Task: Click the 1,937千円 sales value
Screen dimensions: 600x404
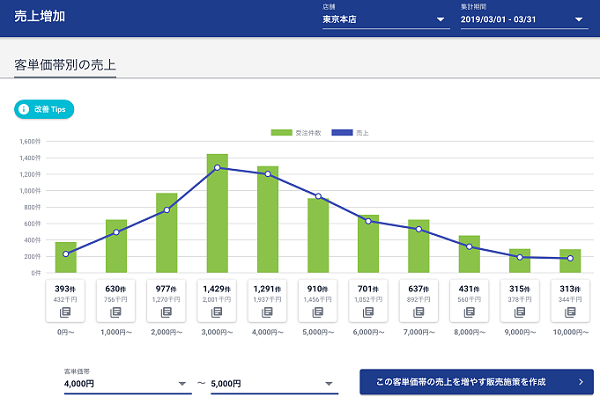Action: [x=267, y=300]
